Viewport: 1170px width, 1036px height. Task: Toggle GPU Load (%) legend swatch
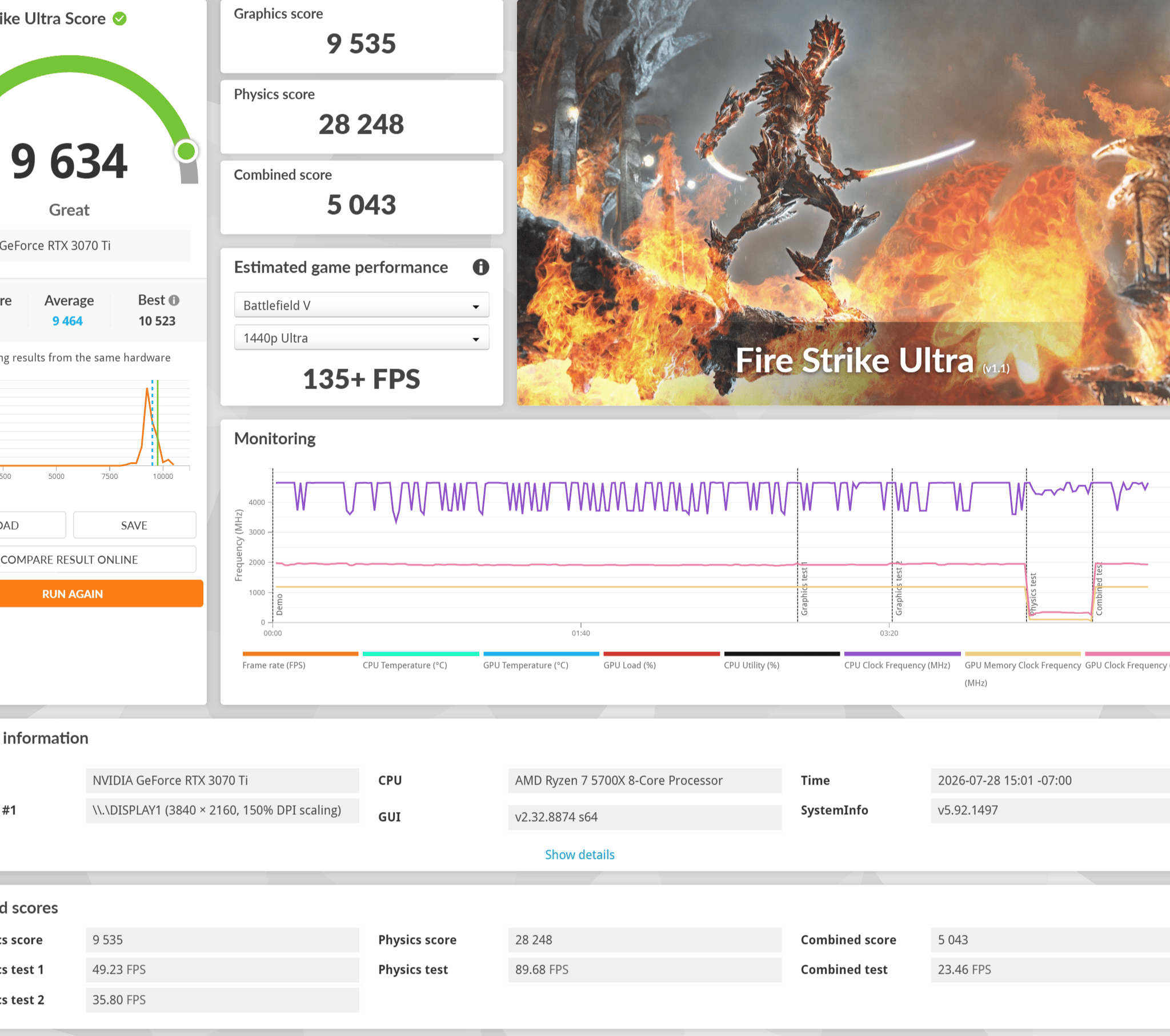[662, 654]
